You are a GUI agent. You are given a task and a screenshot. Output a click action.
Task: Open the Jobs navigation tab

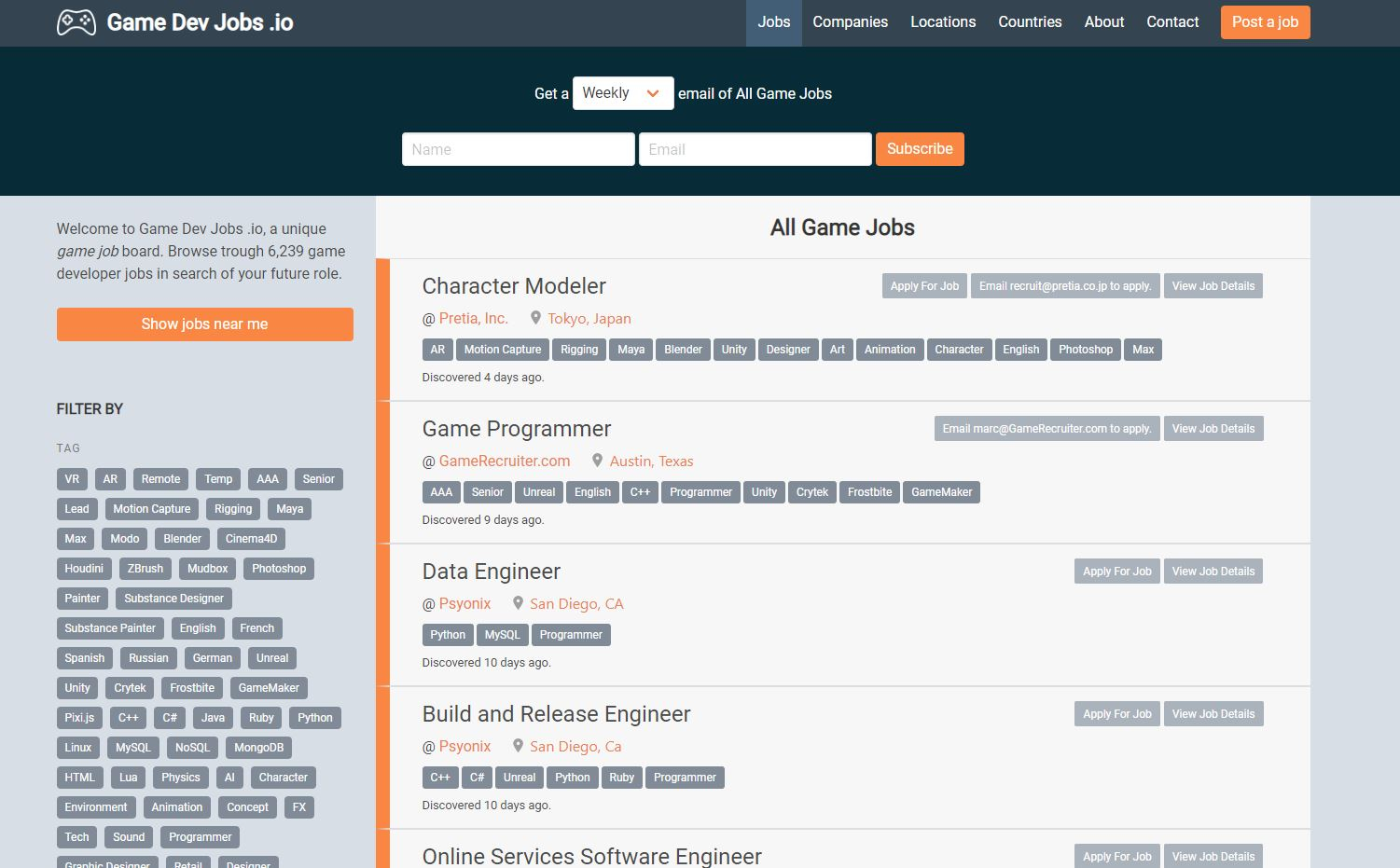[x=774, y=22]
